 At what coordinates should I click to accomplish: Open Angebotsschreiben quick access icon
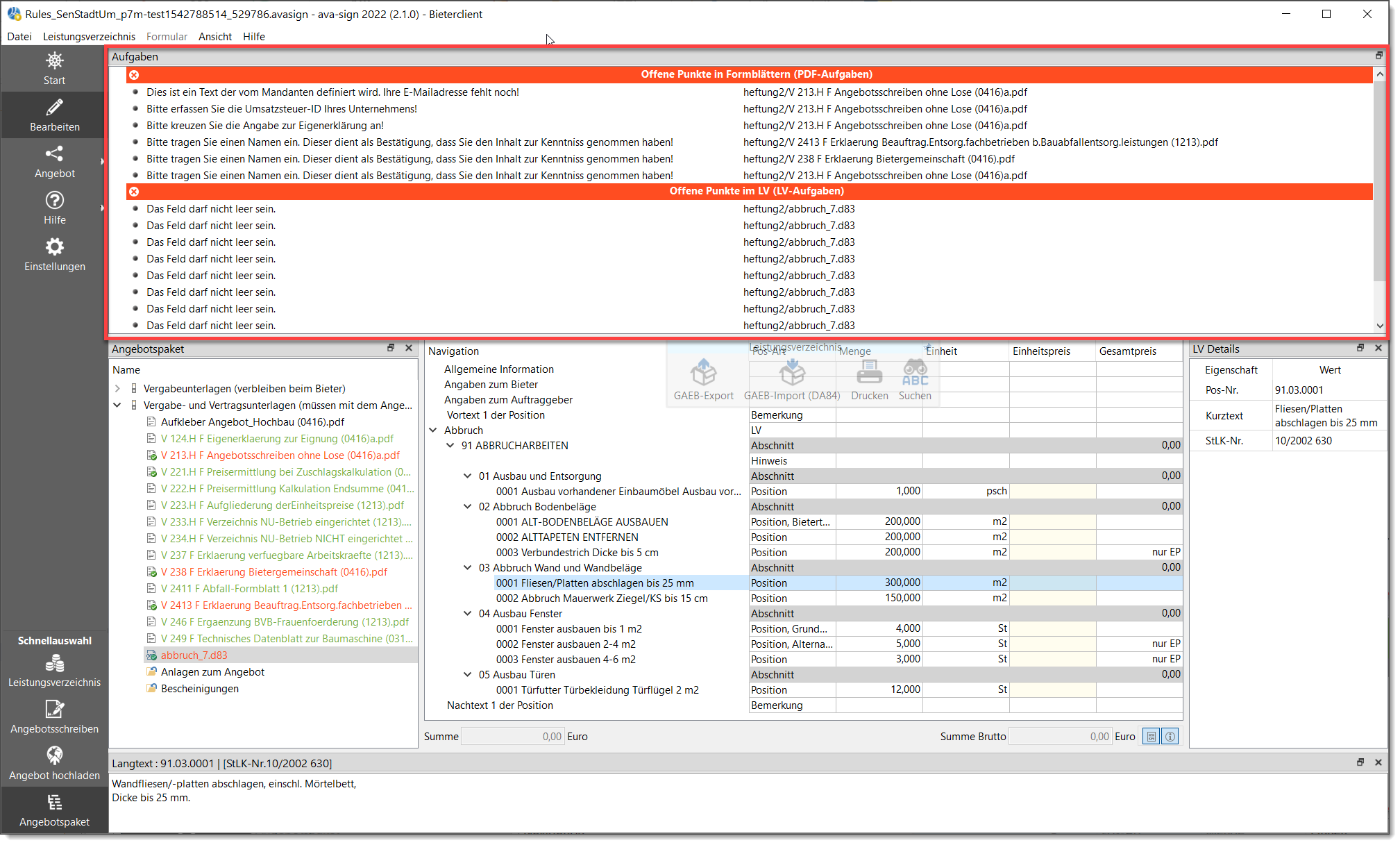[x=54, y=709]
